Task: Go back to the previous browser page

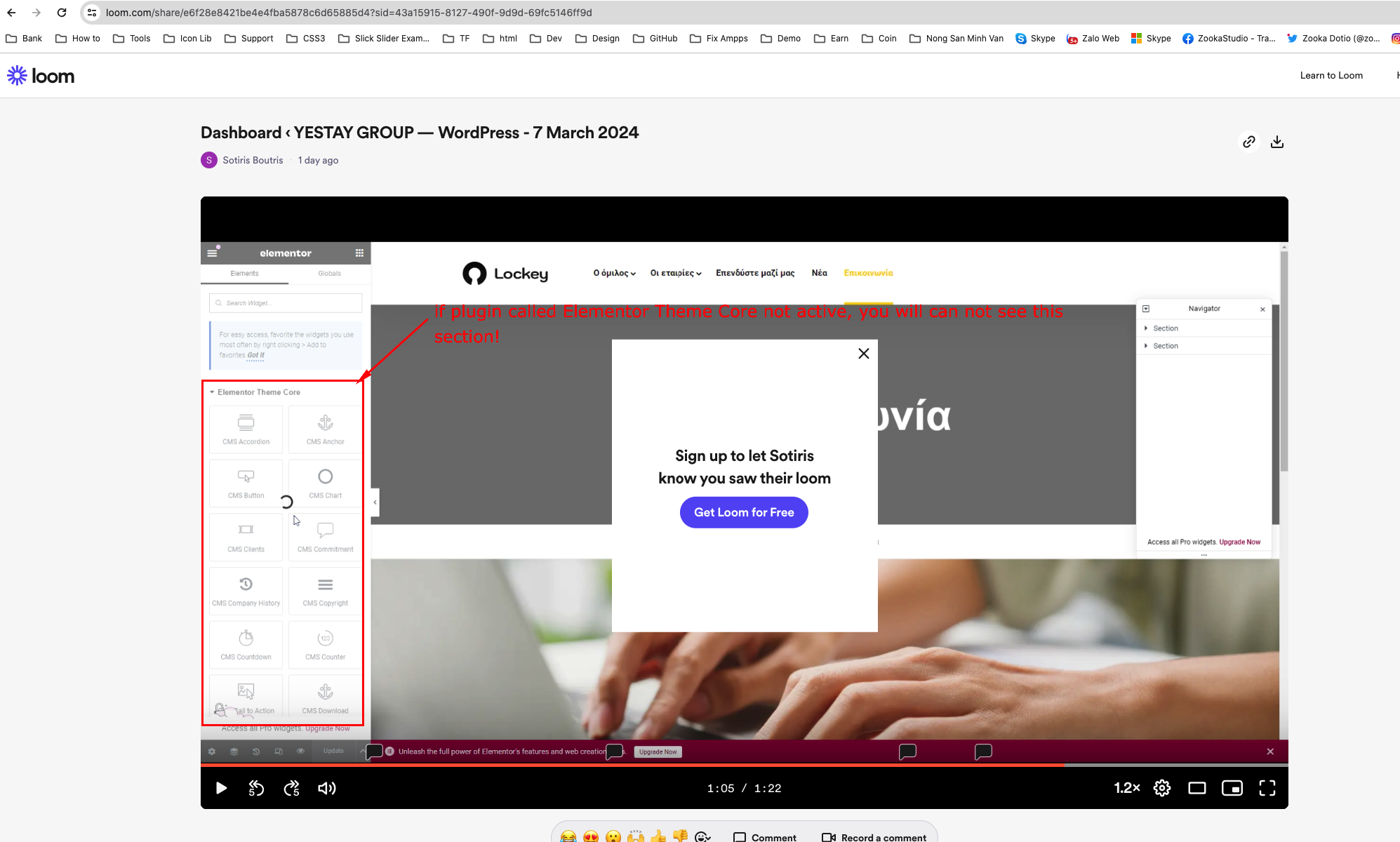Action: 11,13
